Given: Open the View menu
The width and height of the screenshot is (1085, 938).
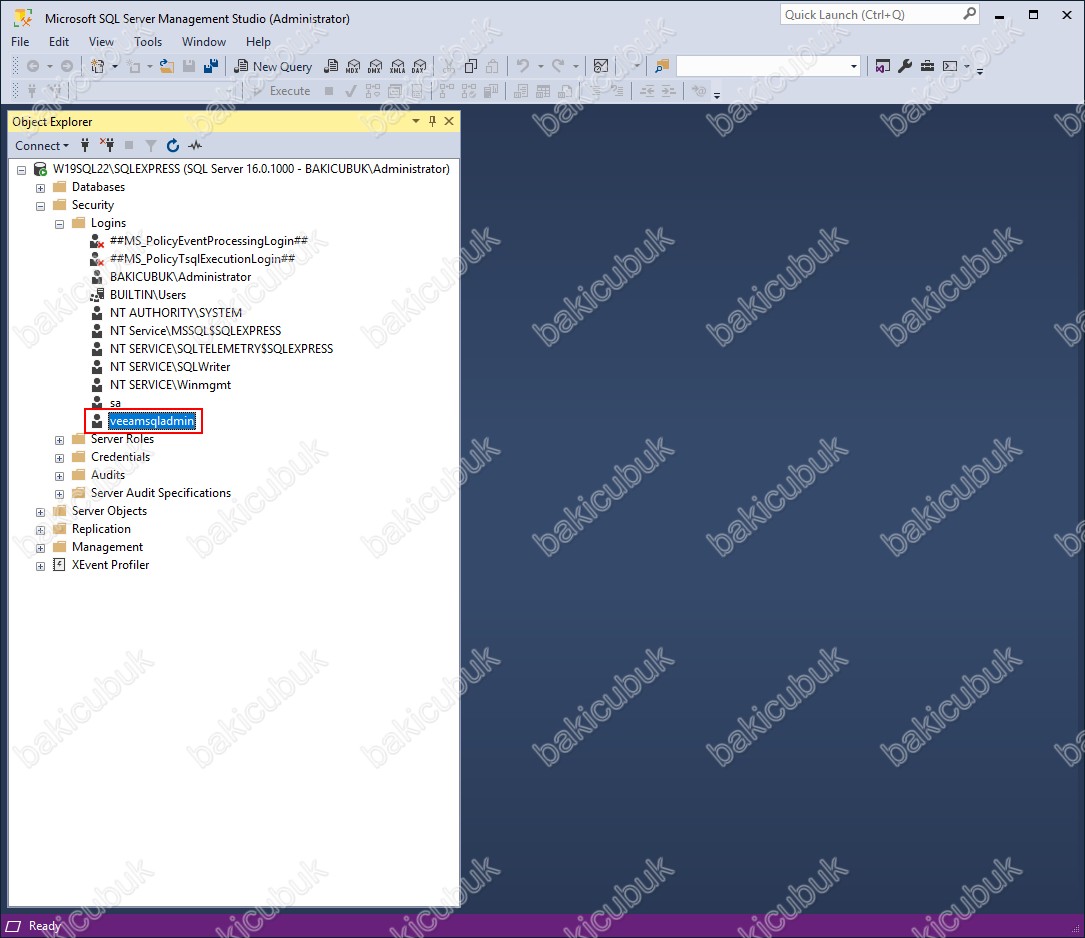Looking at the screenshot, I should (x=101, y=42).
